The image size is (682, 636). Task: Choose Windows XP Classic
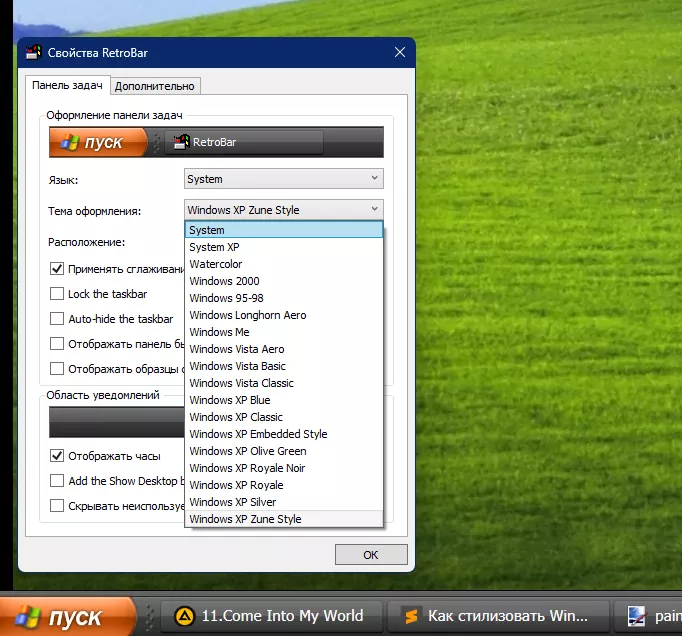pyautogui.click(x=284, y=417)
